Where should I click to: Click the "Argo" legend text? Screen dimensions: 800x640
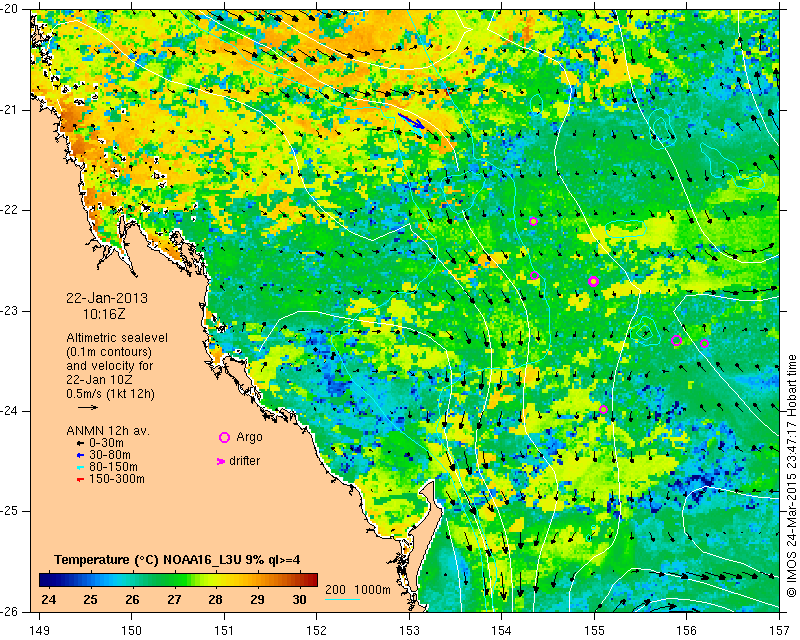[x=249, y=437]
